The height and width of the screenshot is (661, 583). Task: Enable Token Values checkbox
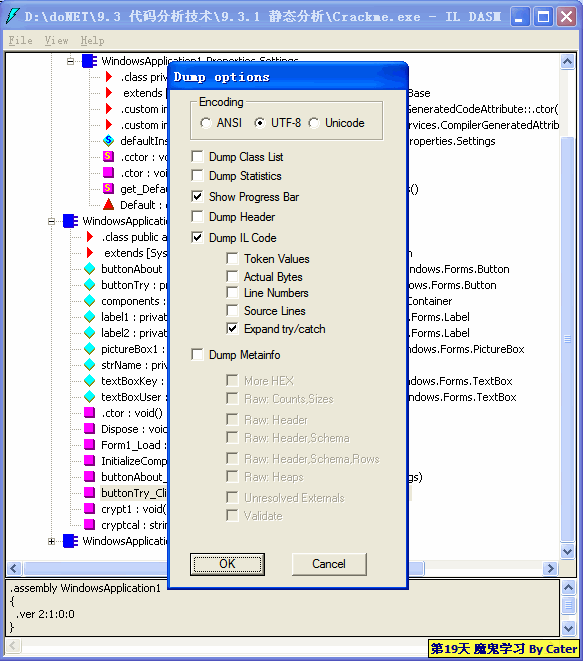232,258
